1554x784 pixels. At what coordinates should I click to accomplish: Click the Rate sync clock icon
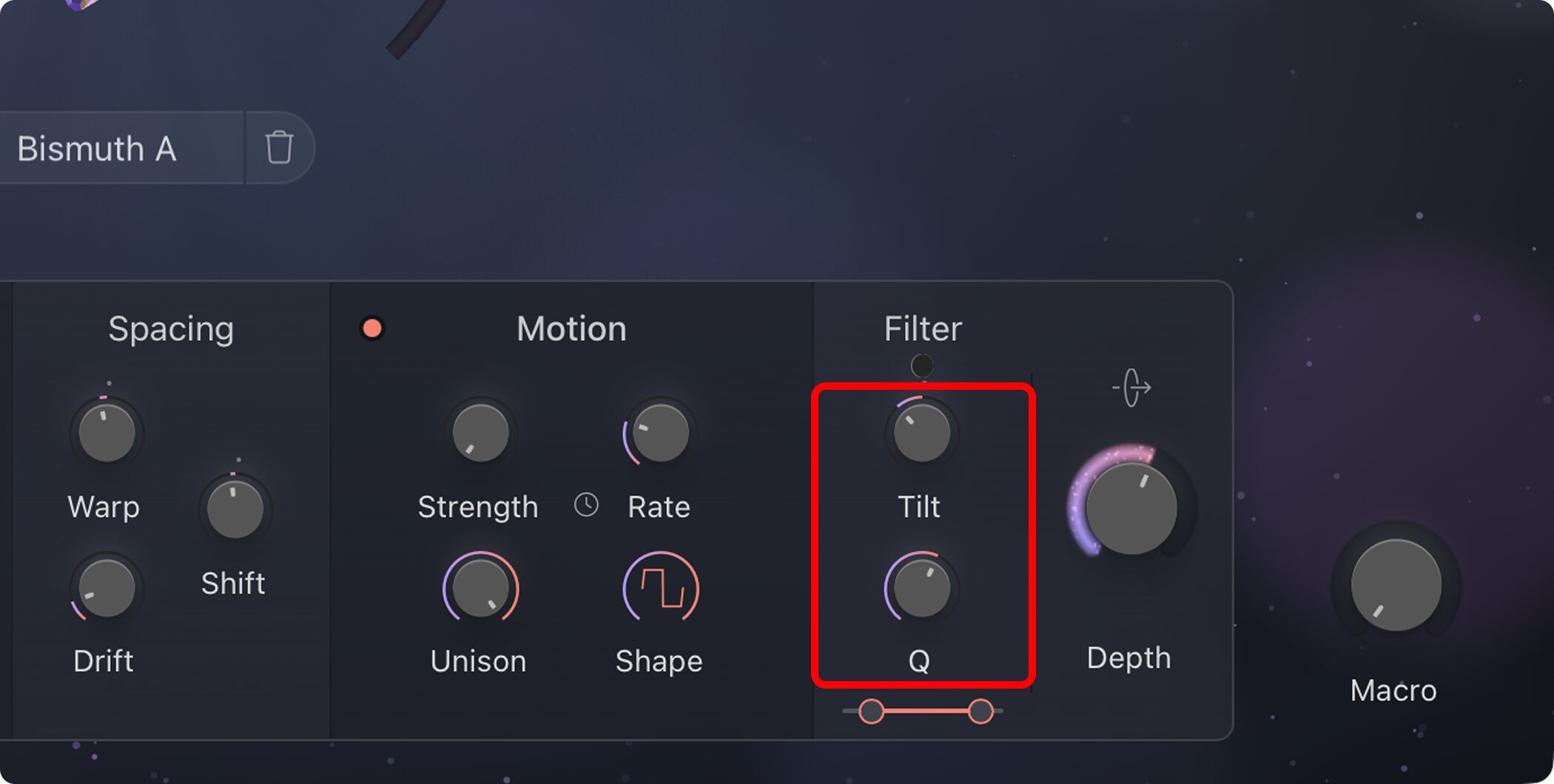[586, 506]
